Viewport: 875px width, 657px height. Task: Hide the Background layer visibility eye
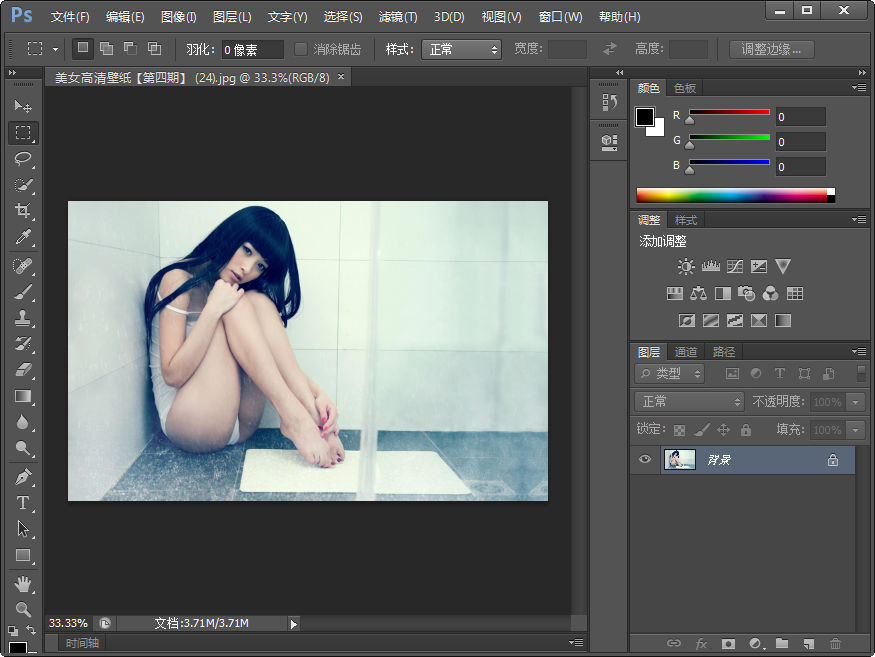pos(643,459)
